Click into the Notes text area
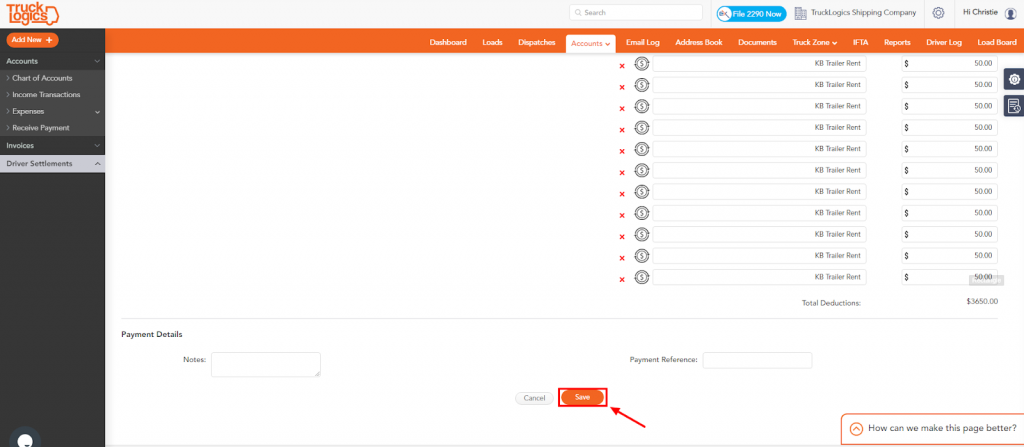The width and height of the screenshot is (1024, 447). (266, 365)
